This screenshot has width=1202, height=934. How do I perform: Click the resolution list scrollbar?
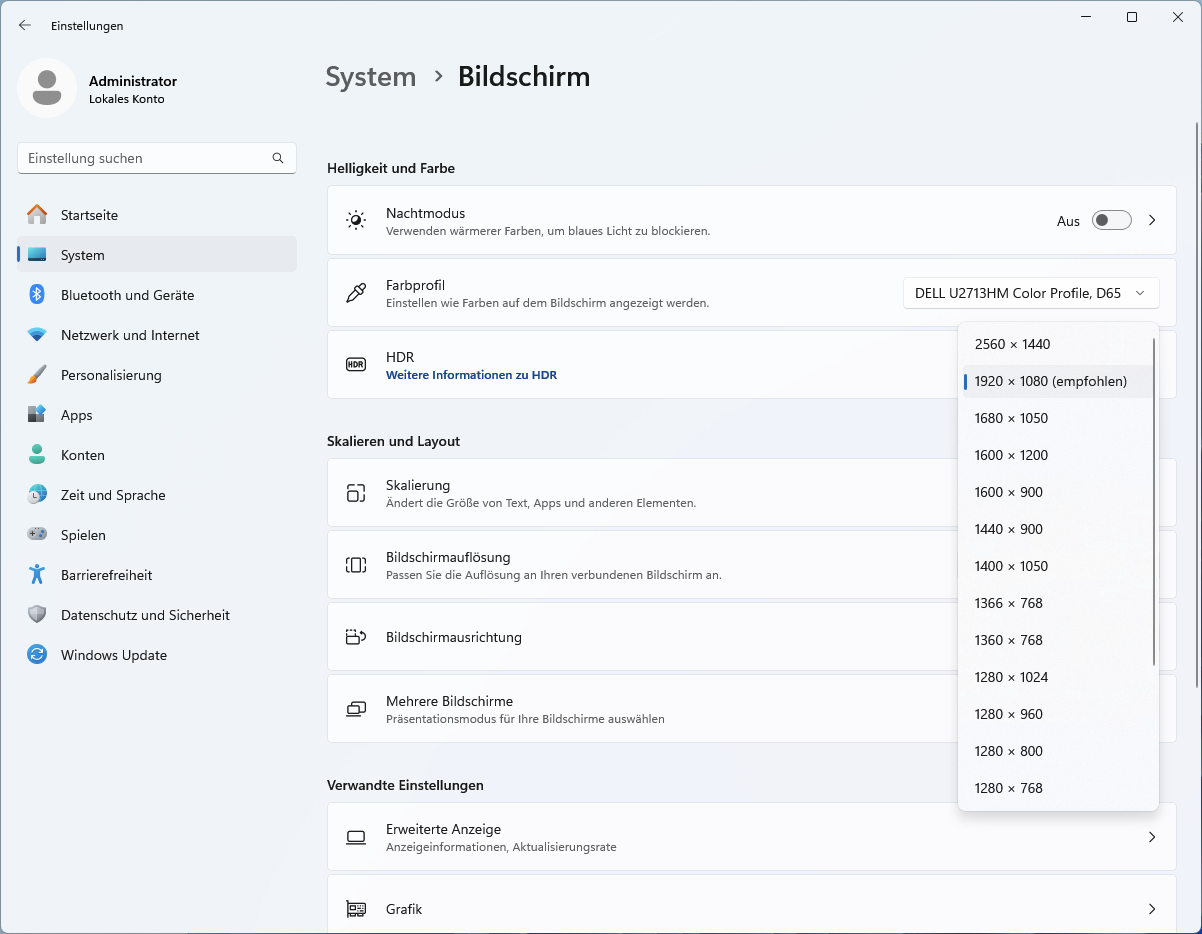(x=1154, y=500)
